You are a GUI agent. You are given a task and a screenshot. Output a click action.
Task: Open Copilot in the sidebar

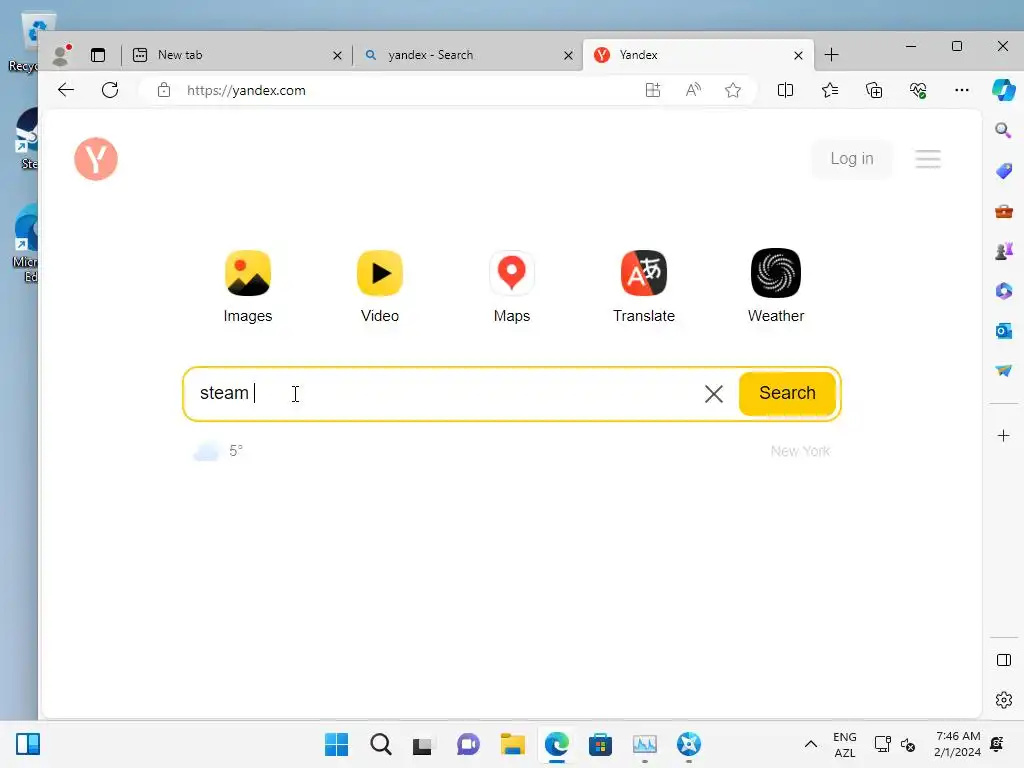[x=1004, y=90]
